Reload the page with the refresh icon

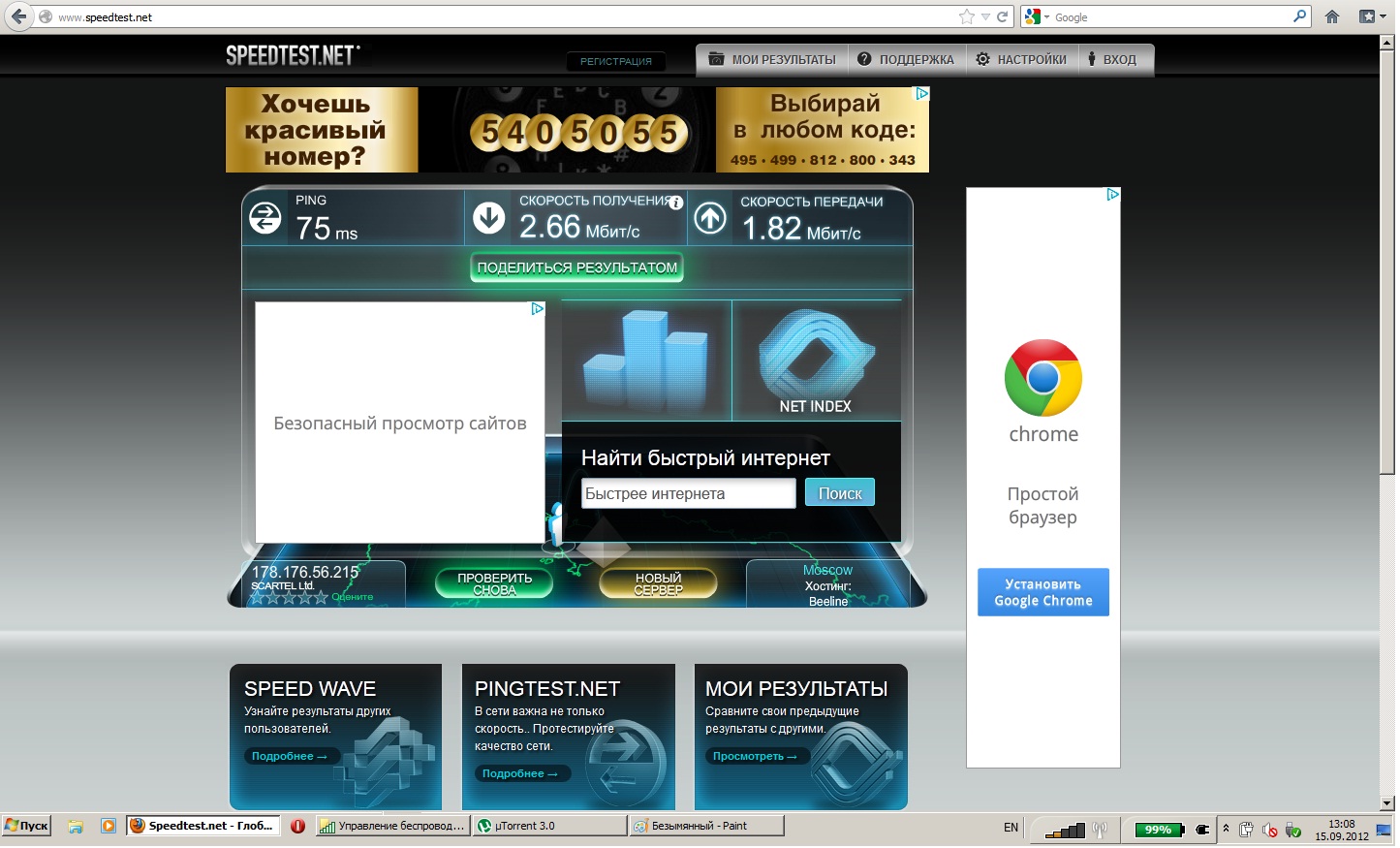1003,16
